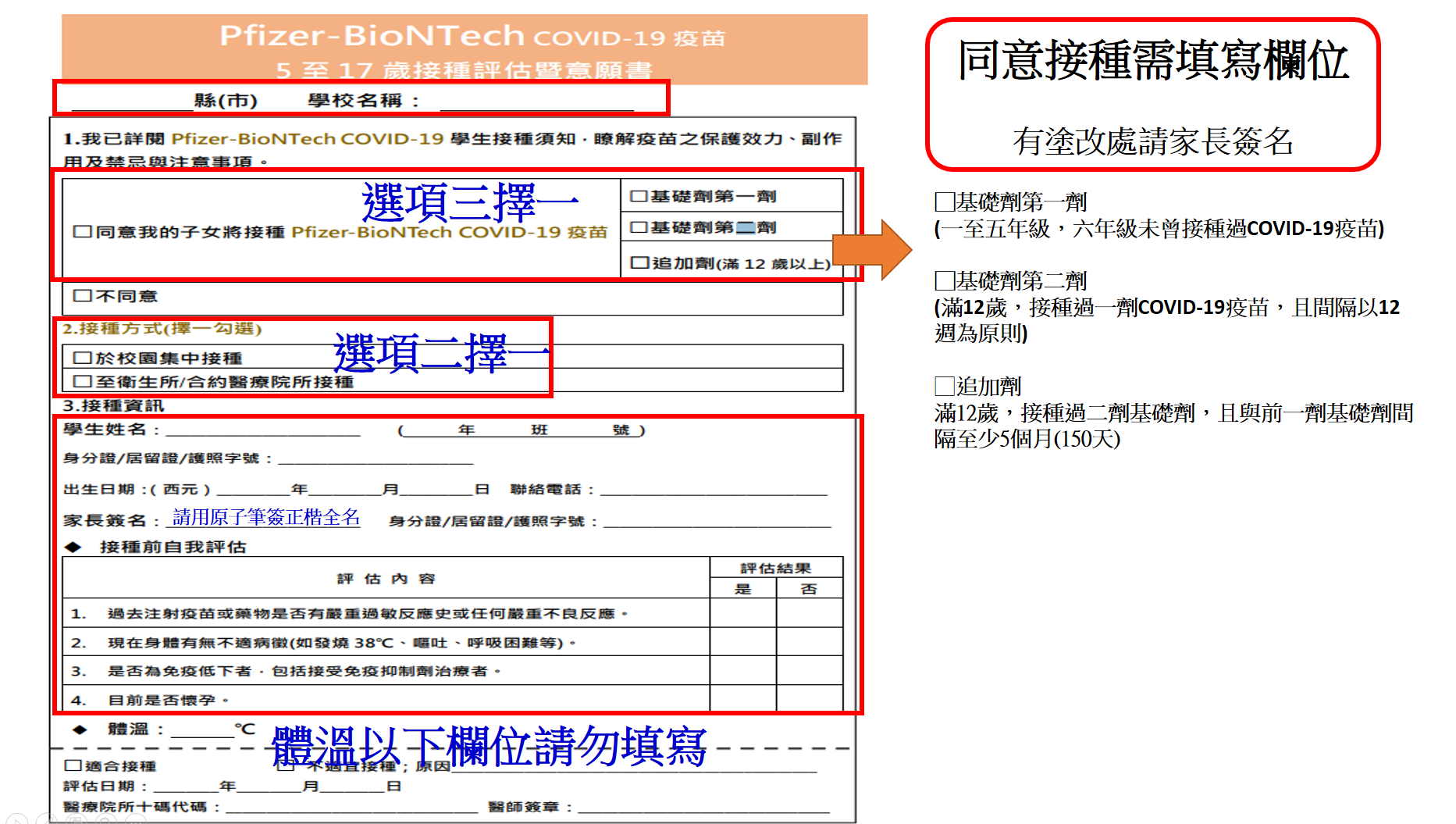The image size is (1456, 824).
Task: Check the 基礎劑第一劑 box in the form
Action: 639,196
